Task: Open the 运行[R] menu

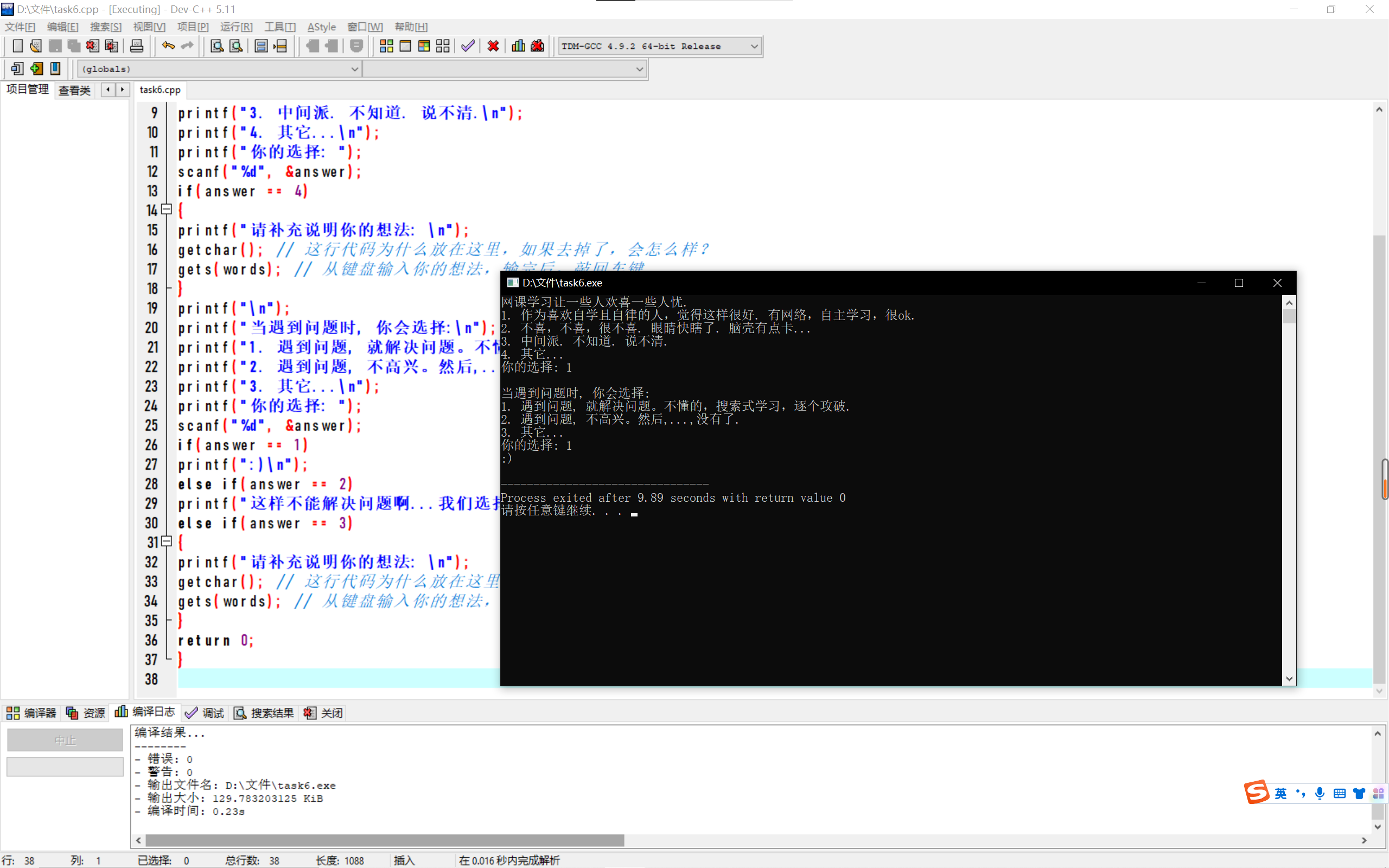Action: (236, 27)
